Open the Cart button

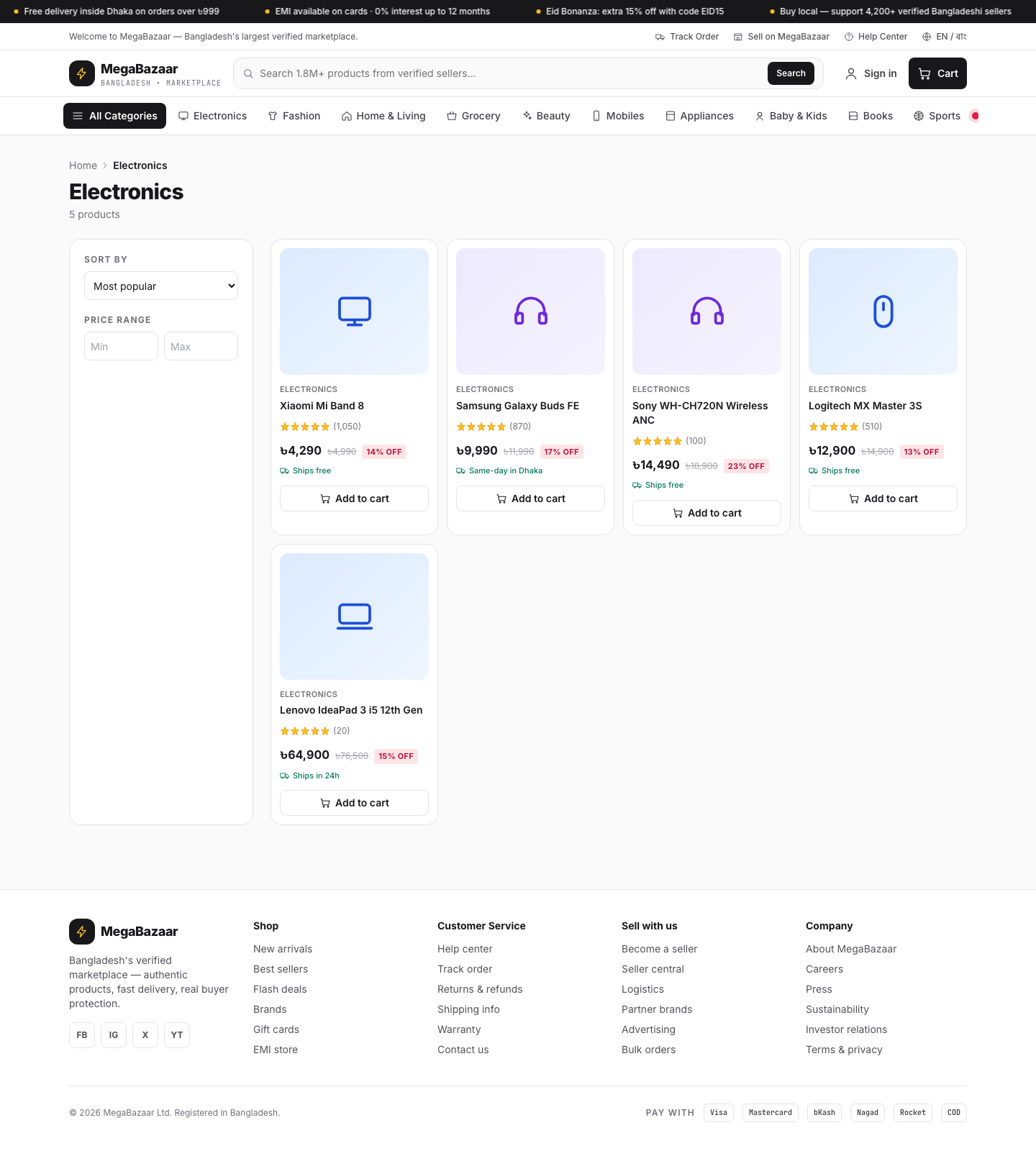coord(937,73)
